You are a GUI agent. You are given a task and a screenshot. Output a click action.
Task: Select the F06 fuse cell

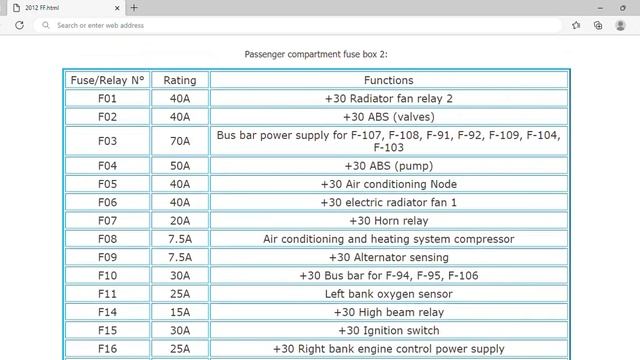pyautogui.click(x=107, y=202)
